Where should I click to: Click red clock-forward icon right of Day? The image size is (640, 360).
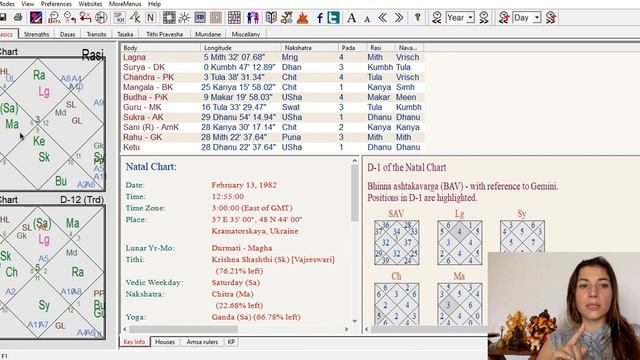click(551, 18)
